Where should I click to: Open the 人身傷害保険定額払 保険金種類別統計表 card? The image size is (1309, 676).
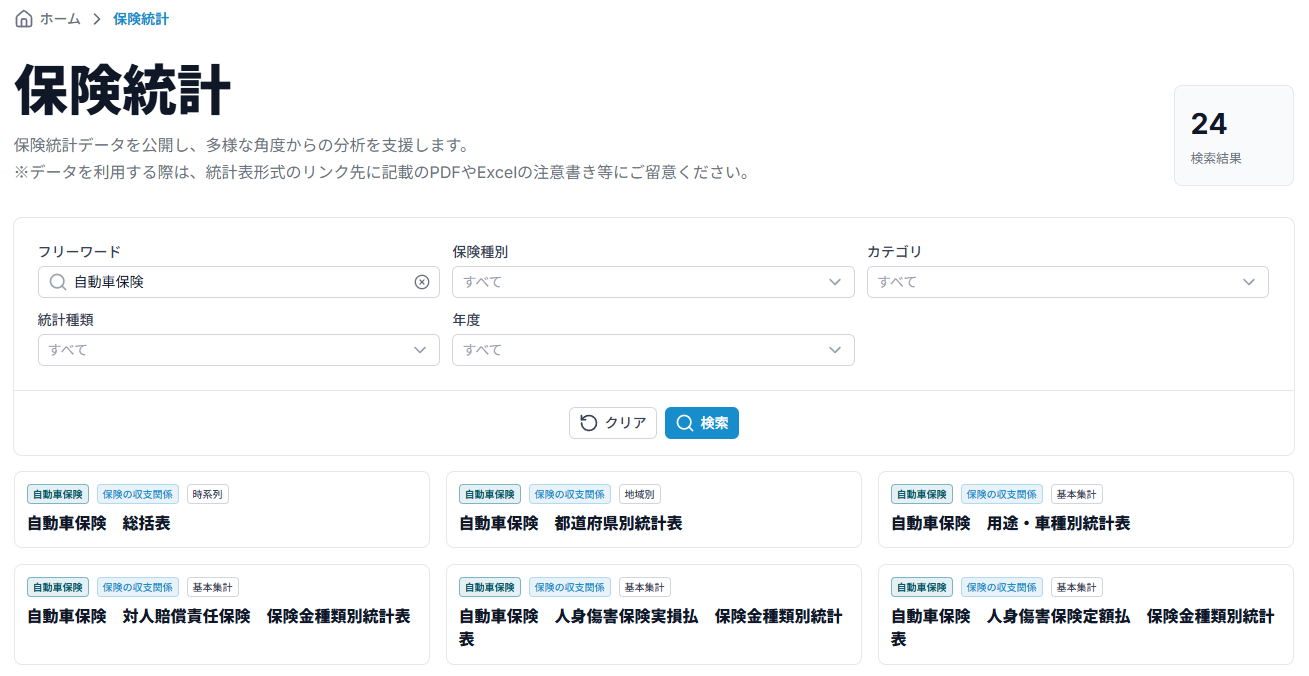pos(1086,615)
